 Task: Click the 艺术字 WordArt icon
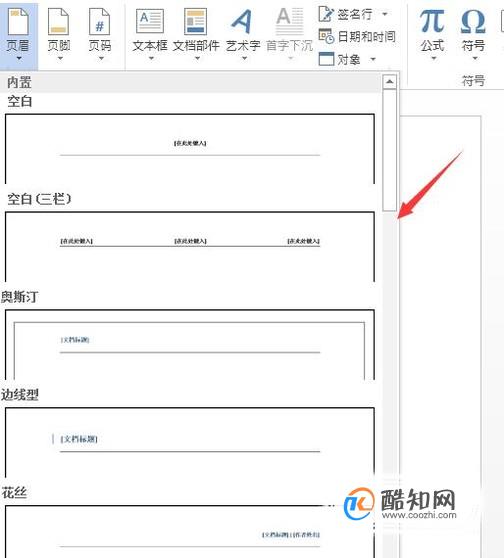coord(242,21)
